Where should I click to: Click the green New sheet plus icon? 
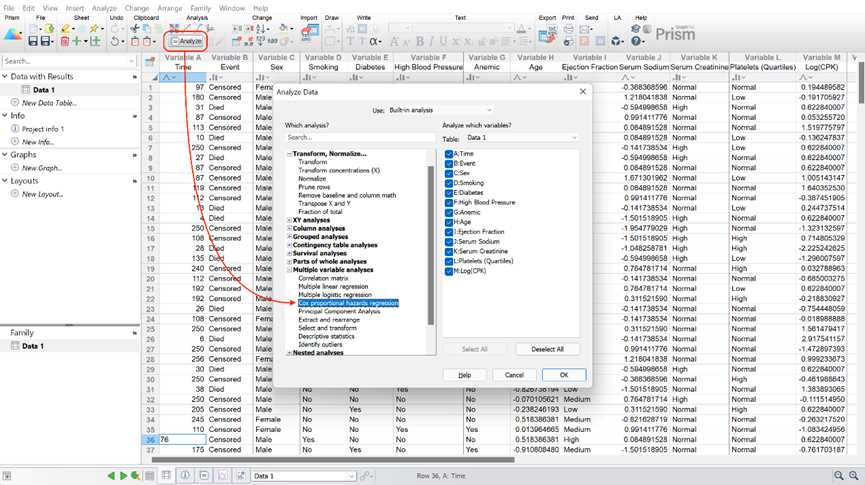77,41
